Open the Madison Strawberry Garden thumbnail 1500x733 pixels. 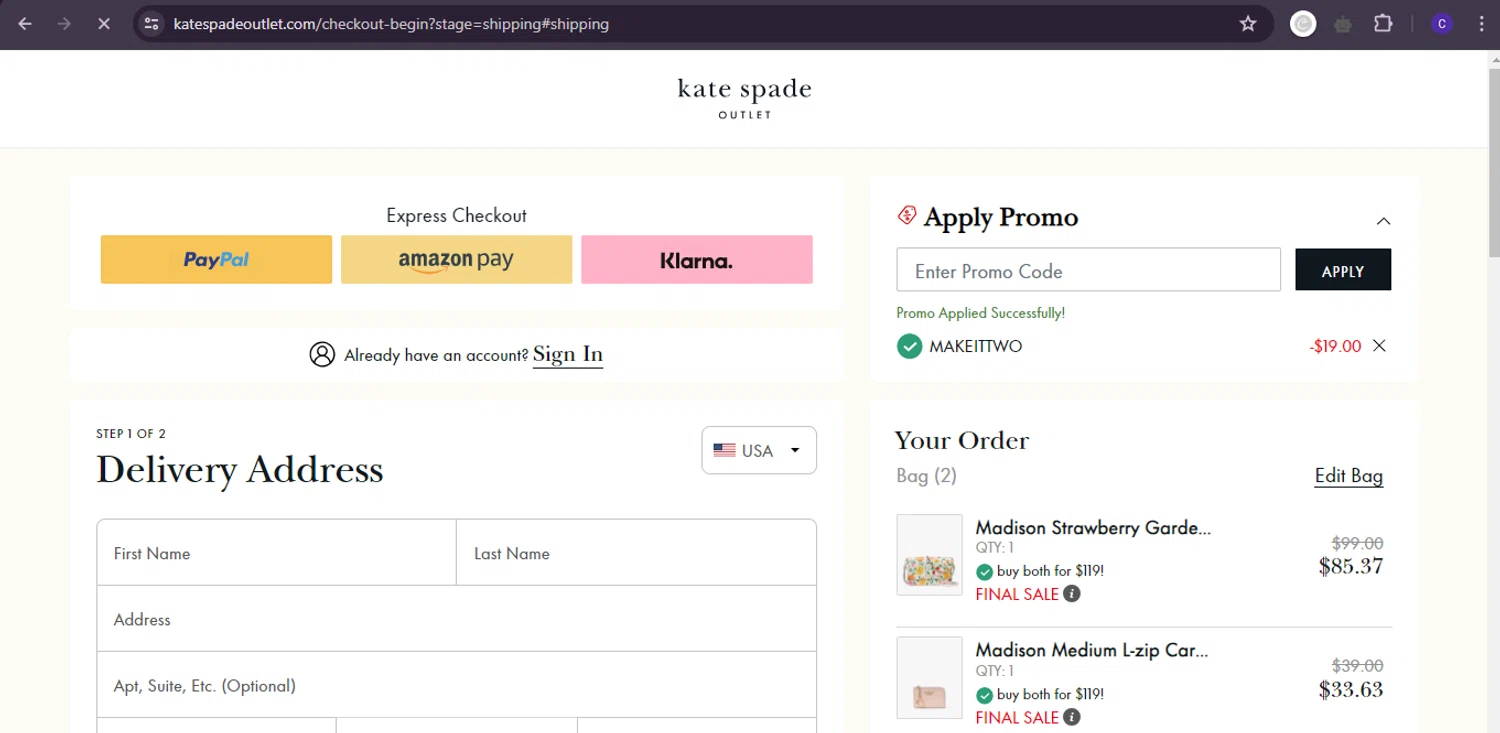pos(930,555)
